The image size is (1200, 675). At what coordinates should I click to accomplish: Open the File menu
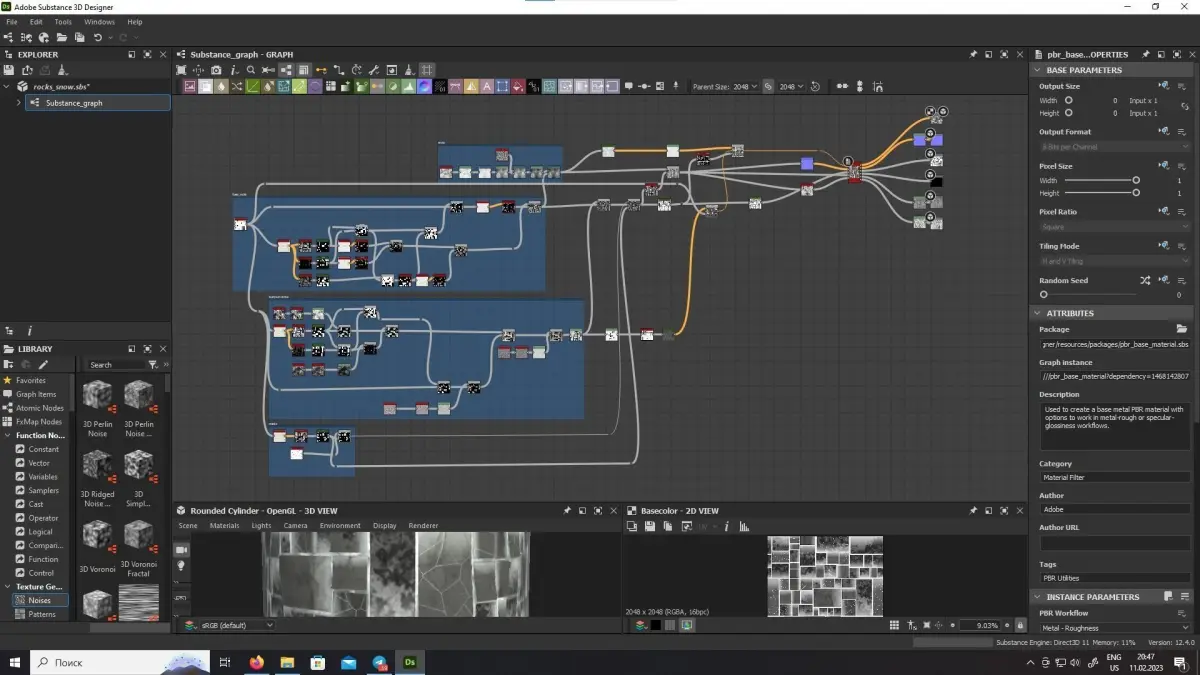pyautogui.click(x=12, y=21)
